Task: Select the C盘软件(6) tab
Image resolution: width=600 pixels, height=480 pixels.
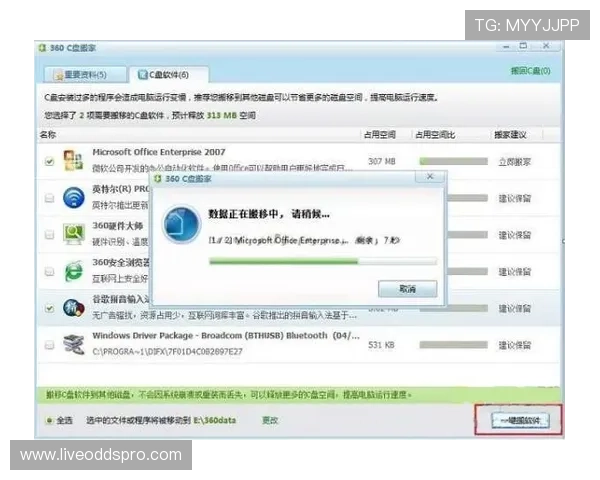Action: point(168,75)
